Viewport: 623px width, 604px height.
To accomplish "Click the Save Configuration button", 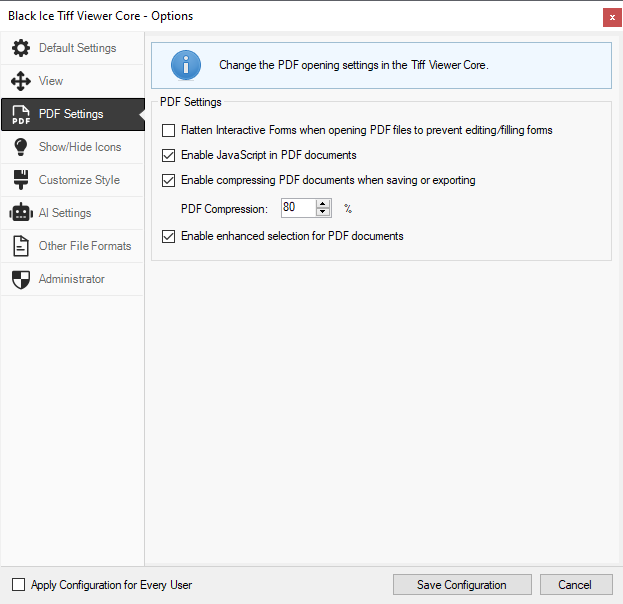I will click(x=462, y=585).
